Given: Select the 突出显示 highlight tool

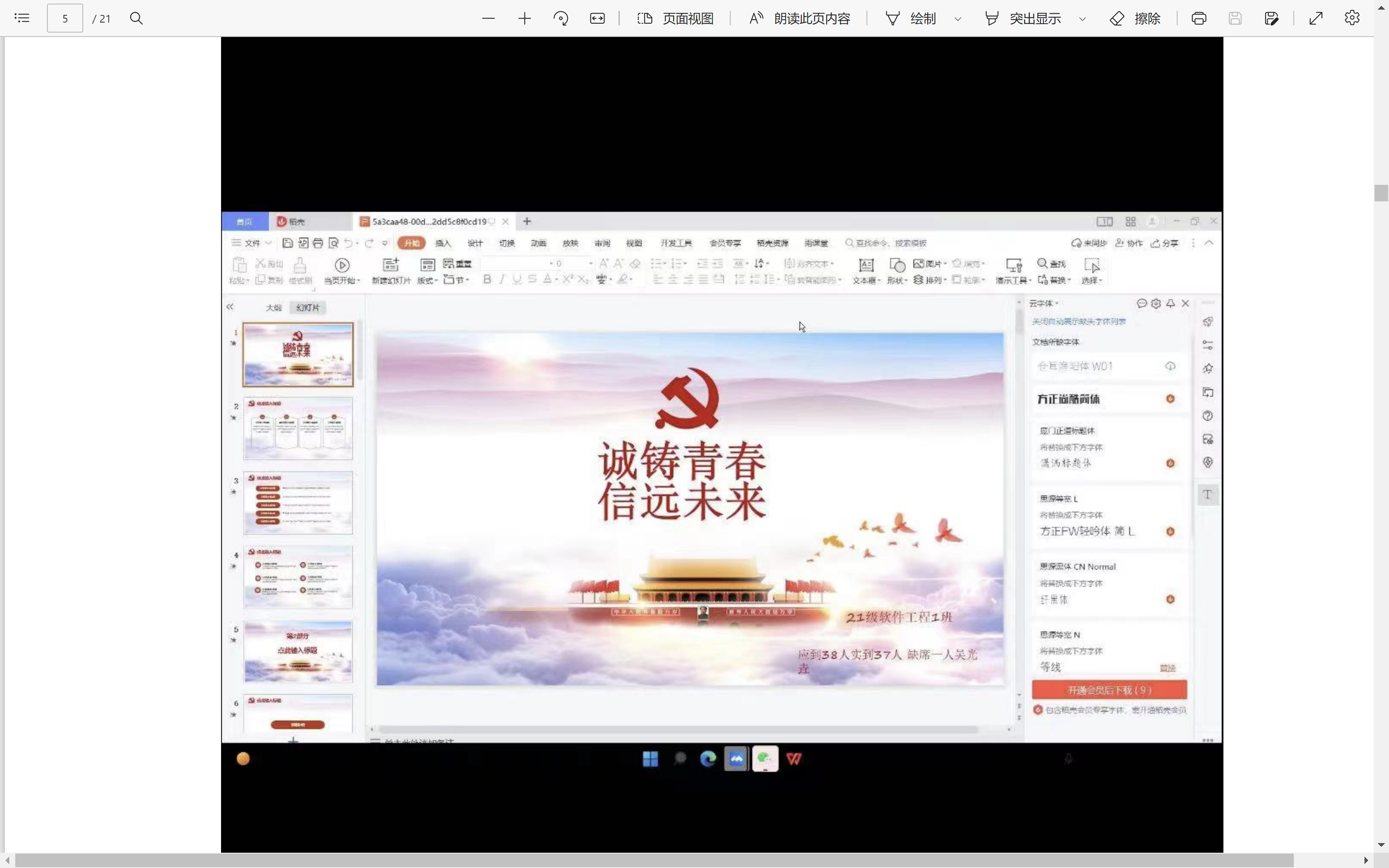Looking at the screenshot, I should coord(1022,18).
